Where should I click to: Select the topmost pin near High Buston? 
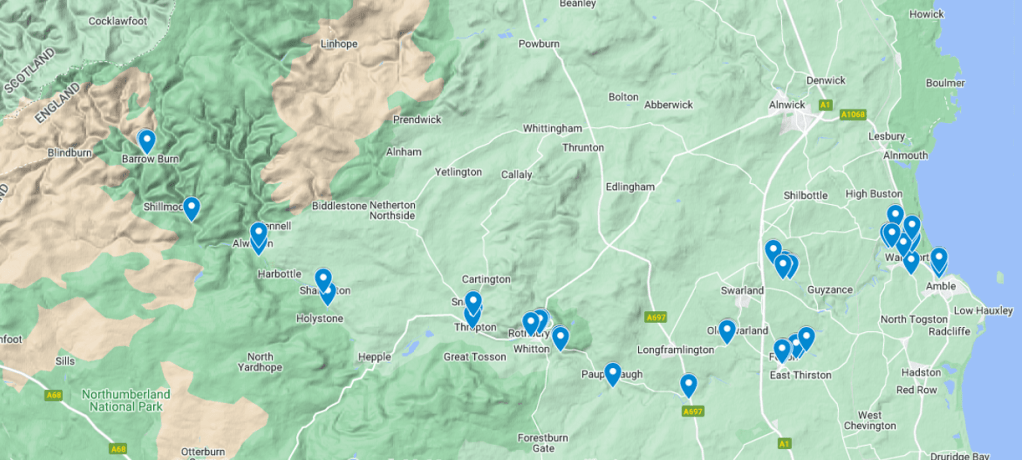coord(896,216)
